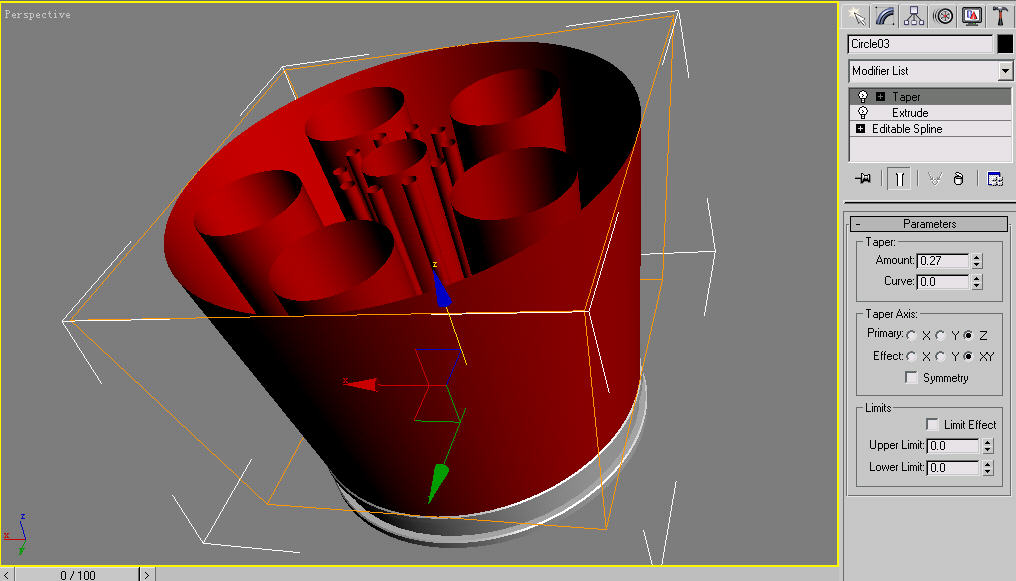Enable the Limit Effect checkbox
1016x581 pixels.
click(x=932, y=425)
